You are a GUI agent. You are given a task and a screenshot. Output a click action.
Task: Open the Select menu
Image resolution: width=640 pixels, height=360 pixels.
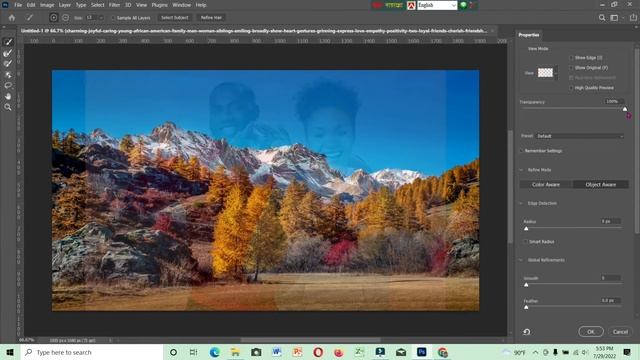click(98, 5)
